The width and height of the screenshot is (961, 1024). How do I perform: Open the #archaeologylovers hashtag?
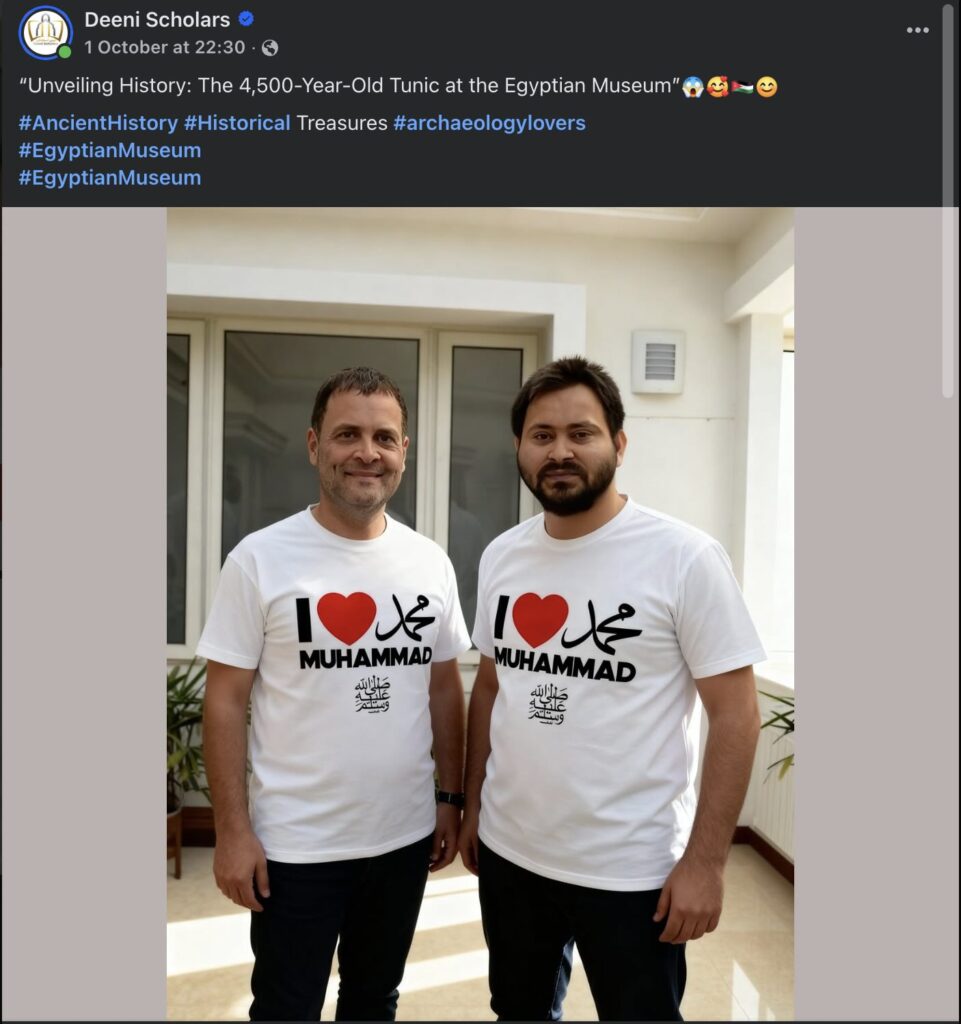(x=489, y=123)
